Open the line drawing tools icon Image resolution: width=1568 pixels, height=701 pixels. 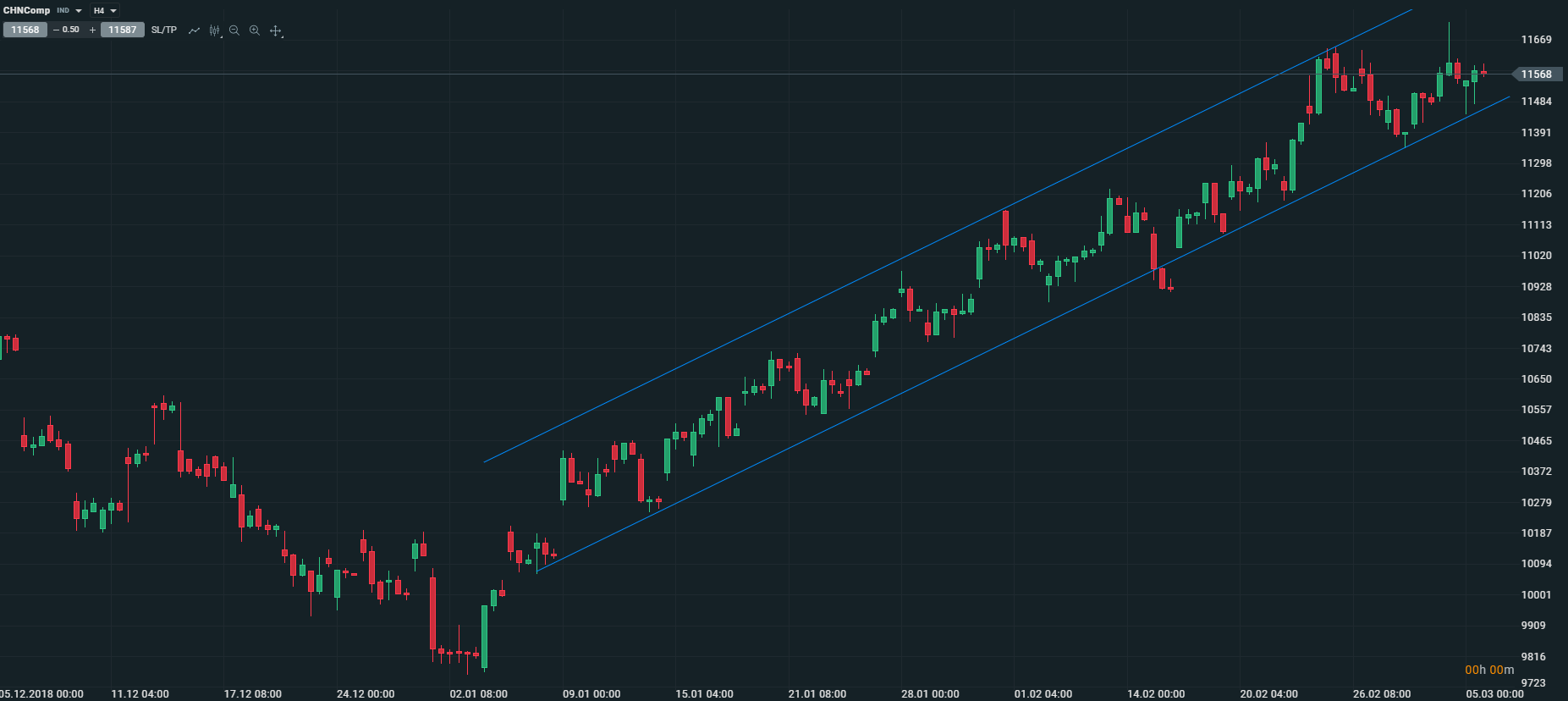tap(194, 30)
